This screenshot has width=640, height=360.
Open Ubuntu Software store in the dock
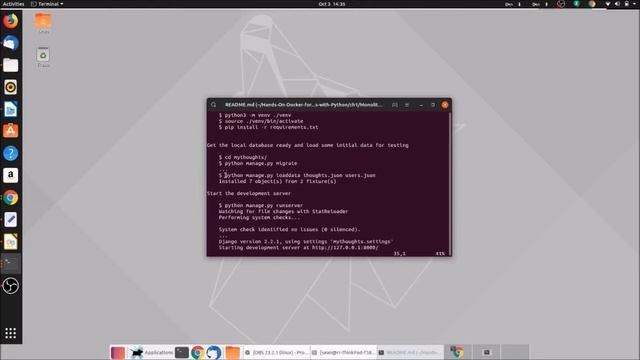coord(11,131)
